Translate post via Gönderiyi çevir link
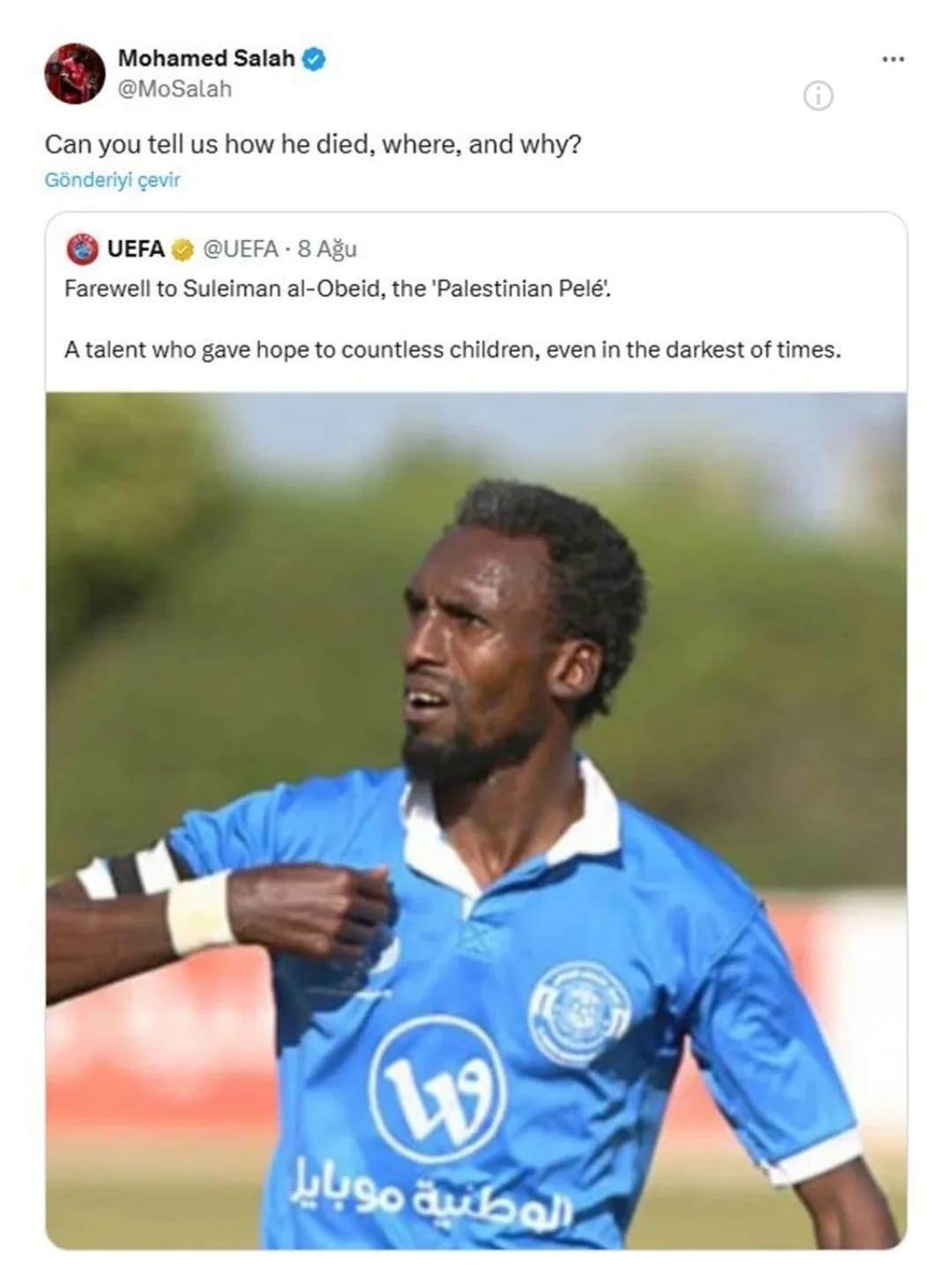Viewport: 952px width, 1283px height. [112, 180]
